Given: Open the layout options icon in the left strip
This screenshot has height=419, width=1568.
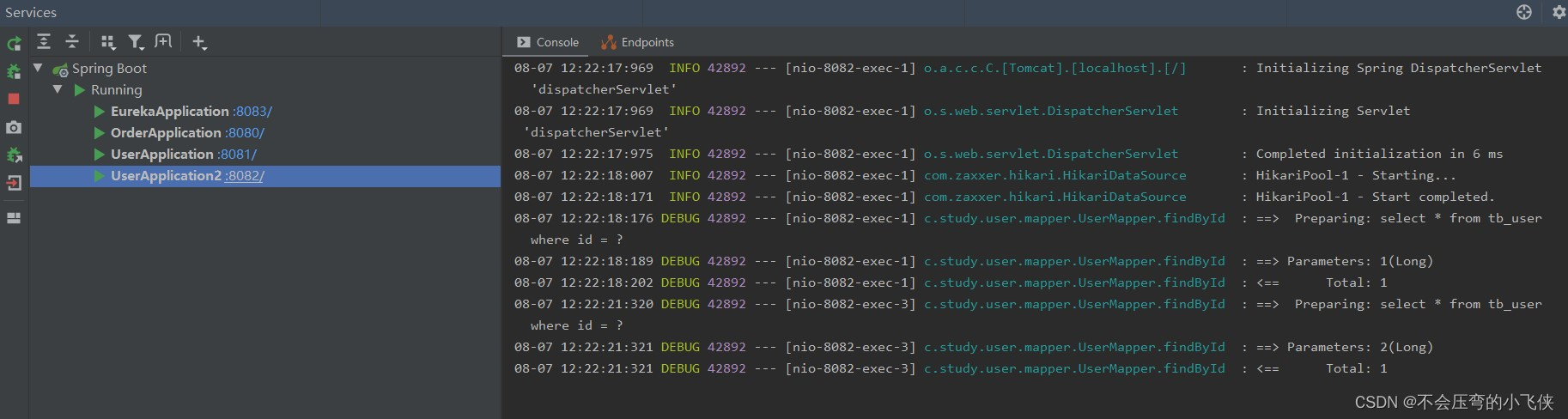Looking at the screenshot, I should 14,218.
